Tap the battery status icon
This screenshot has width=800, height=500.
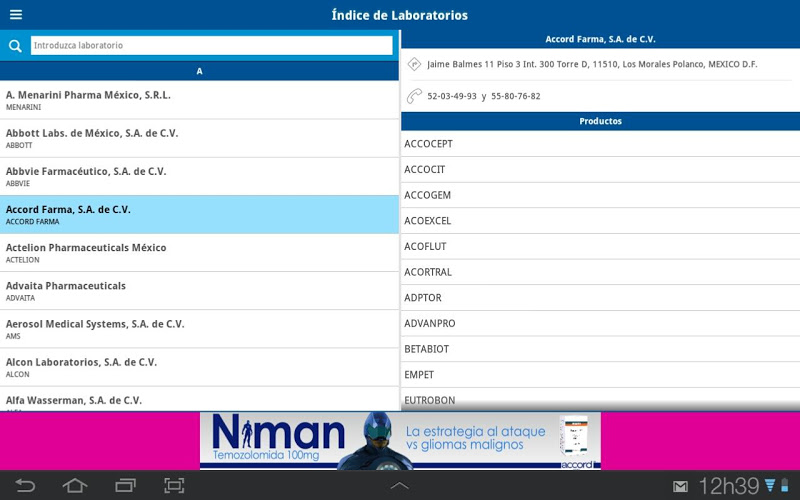pyautogui.click(x=785, y=485)
